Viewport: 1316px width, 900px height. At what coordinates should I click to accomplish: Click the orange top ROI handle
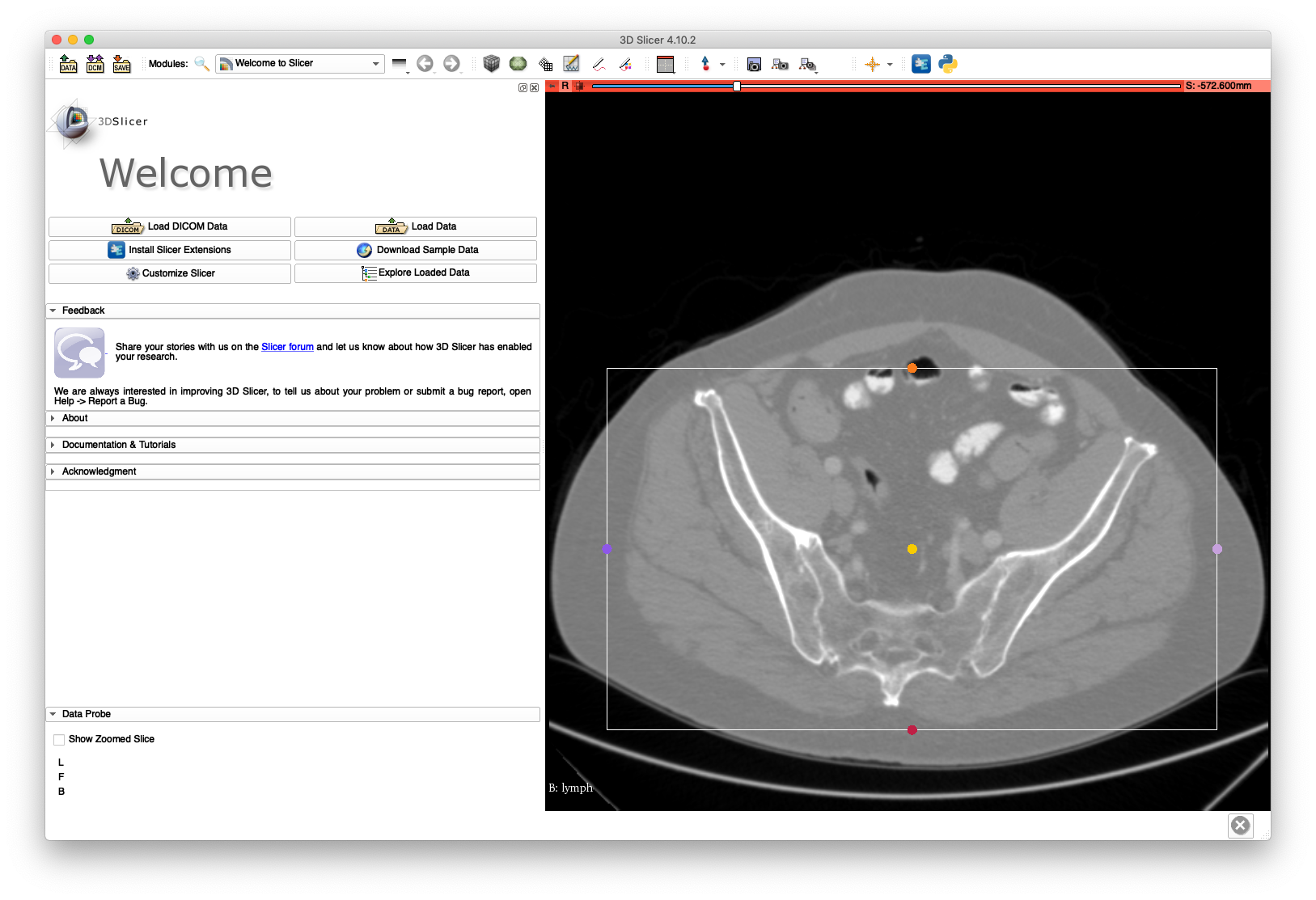[912, 368]
